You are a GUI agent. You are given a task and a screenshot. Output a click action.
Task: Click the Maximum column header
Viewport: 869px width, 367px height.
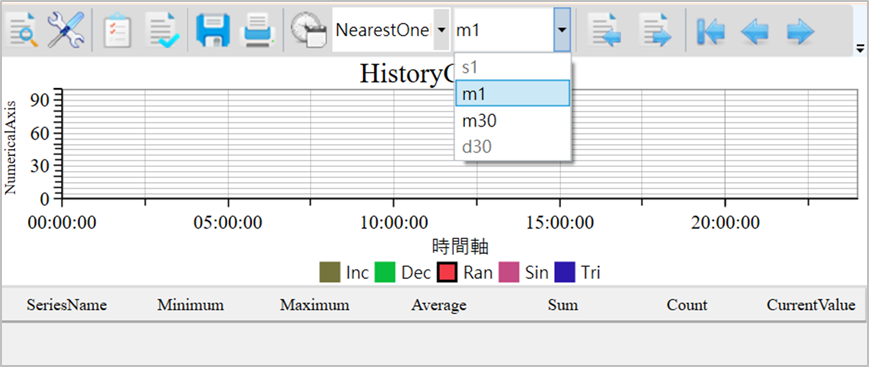tap(315, 305)
